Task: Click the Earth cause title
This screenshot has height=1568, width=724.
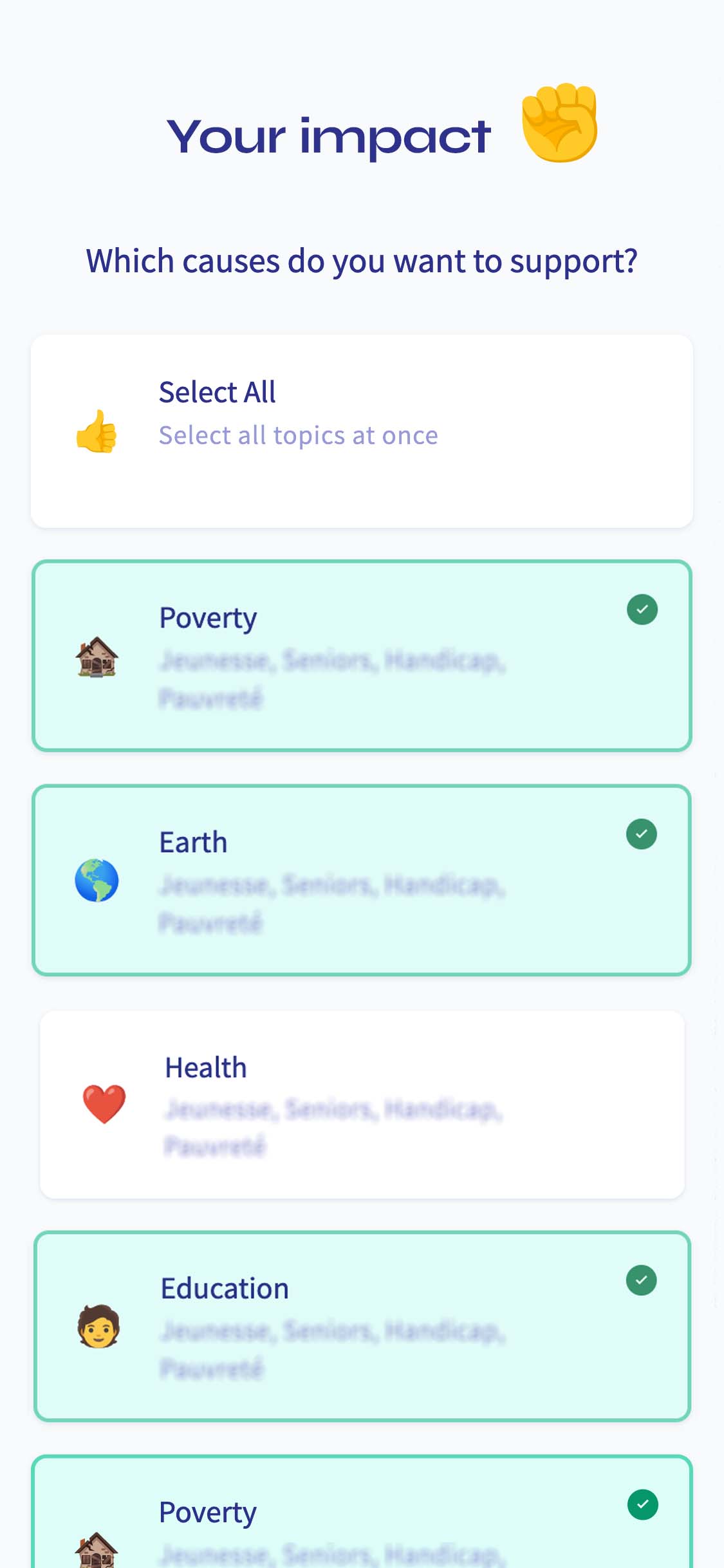Action: point(193,843)
